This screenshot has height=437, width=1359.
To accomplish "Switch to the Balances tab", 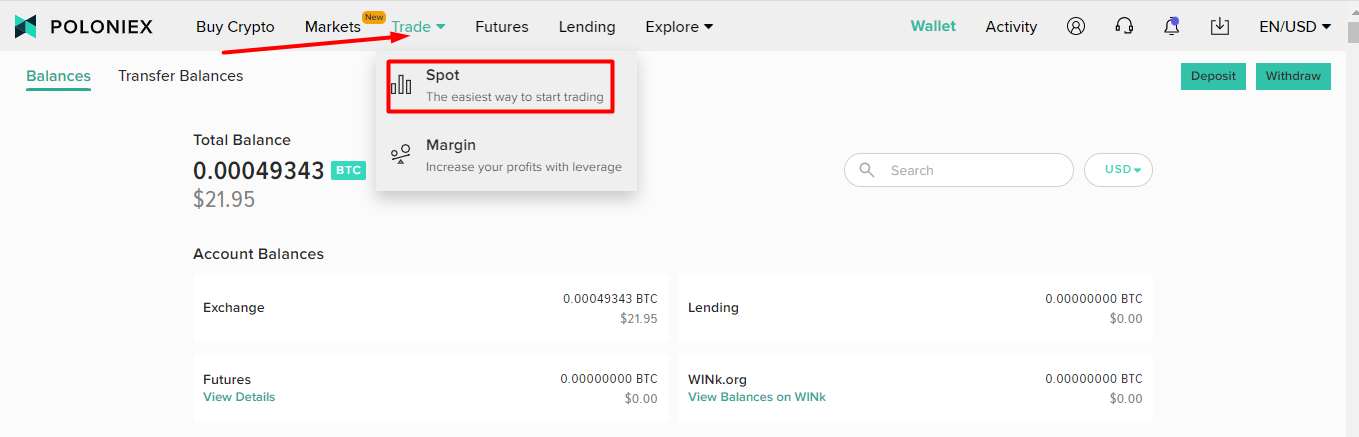I will tap(58, 76).
